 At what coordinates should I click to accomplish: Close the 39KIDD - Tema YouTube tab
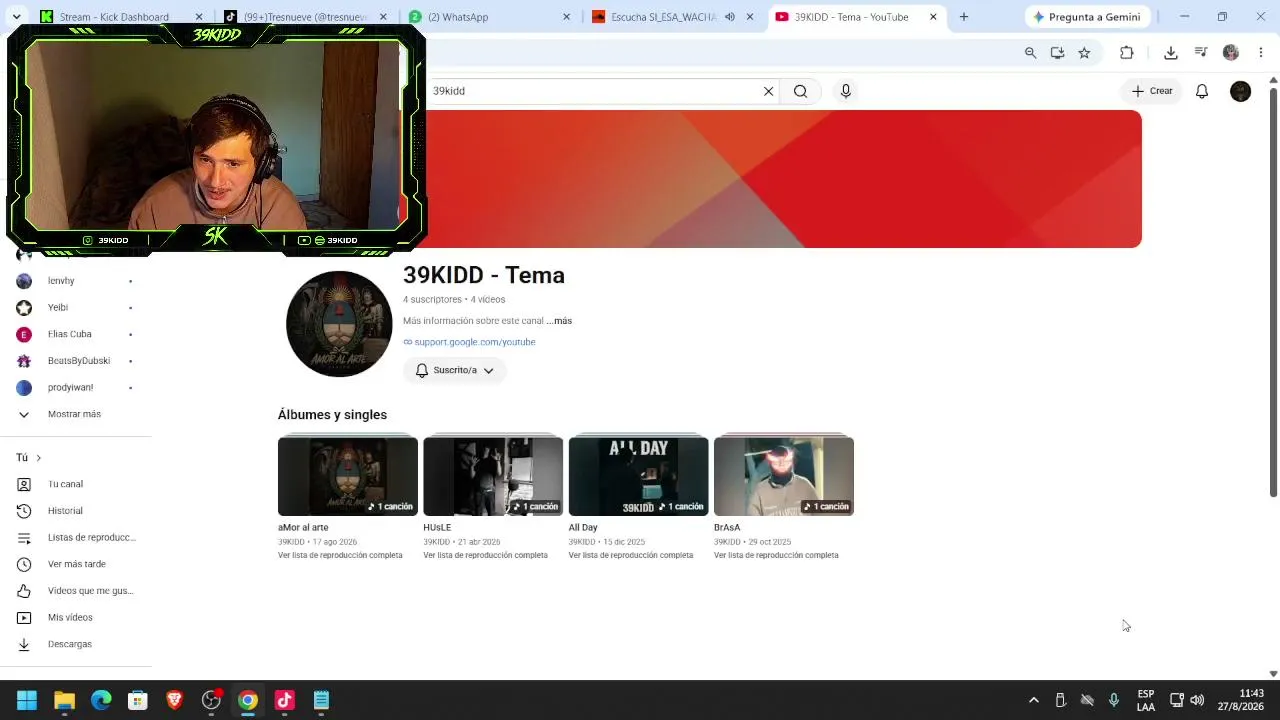934,17
